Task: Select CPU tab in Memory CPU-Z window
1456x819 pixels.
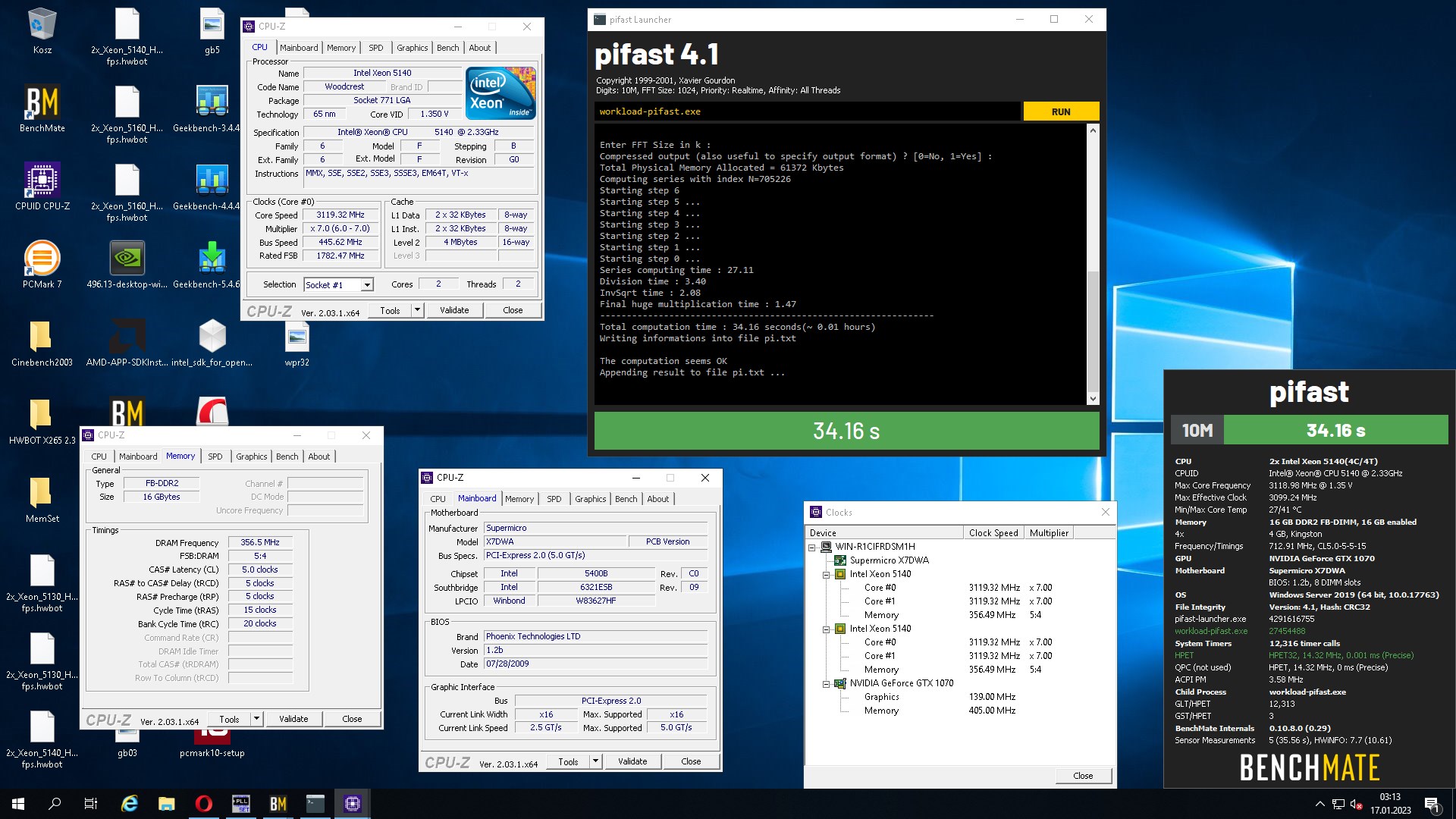Action: (99, 457)
